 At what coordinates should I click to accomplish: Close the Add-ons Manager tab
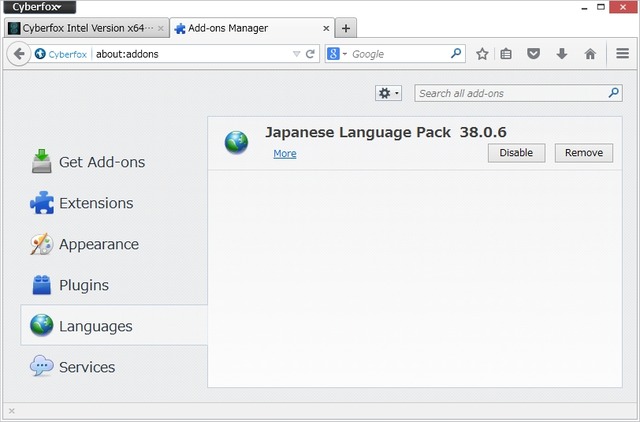click(326, 29)
